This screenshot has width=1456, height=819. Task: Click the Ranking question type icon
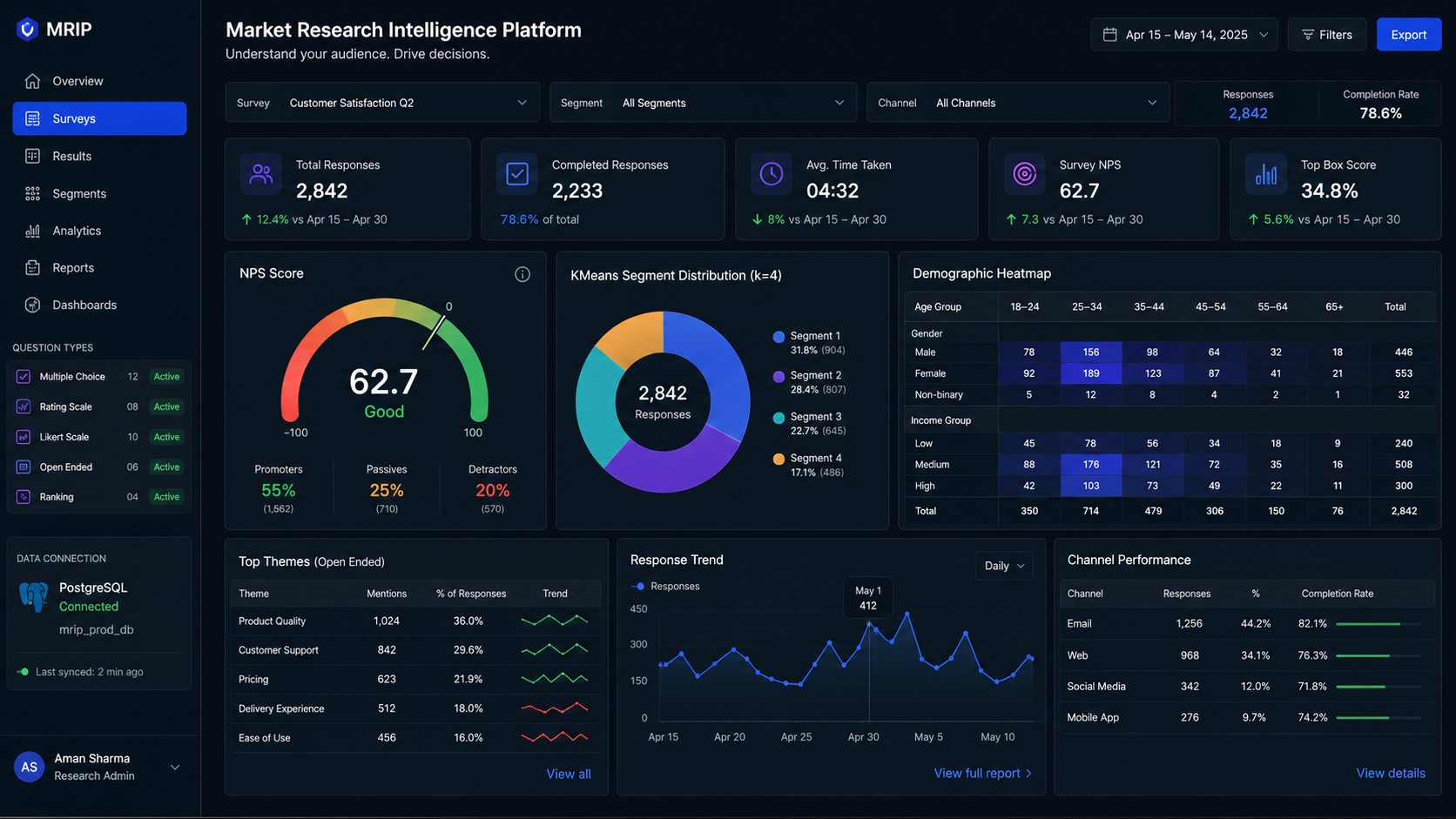(x=24, y=497)
